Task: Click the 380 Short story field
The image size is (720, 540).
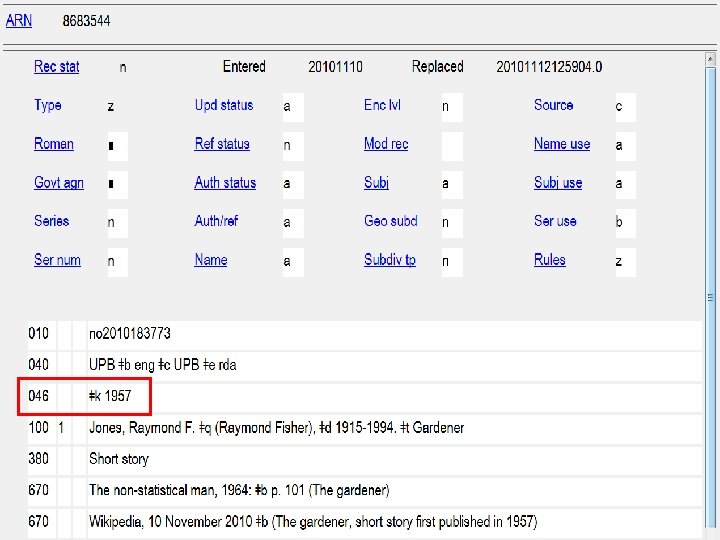Action: click(x=119, y=459)
